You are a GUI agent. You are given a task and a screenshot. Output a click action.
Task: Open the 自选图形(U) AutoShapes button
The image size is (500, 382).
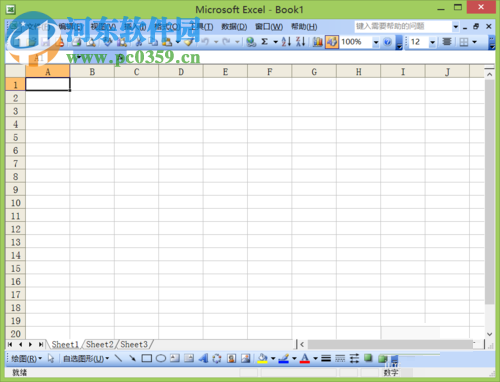click(x=86, y=358)
